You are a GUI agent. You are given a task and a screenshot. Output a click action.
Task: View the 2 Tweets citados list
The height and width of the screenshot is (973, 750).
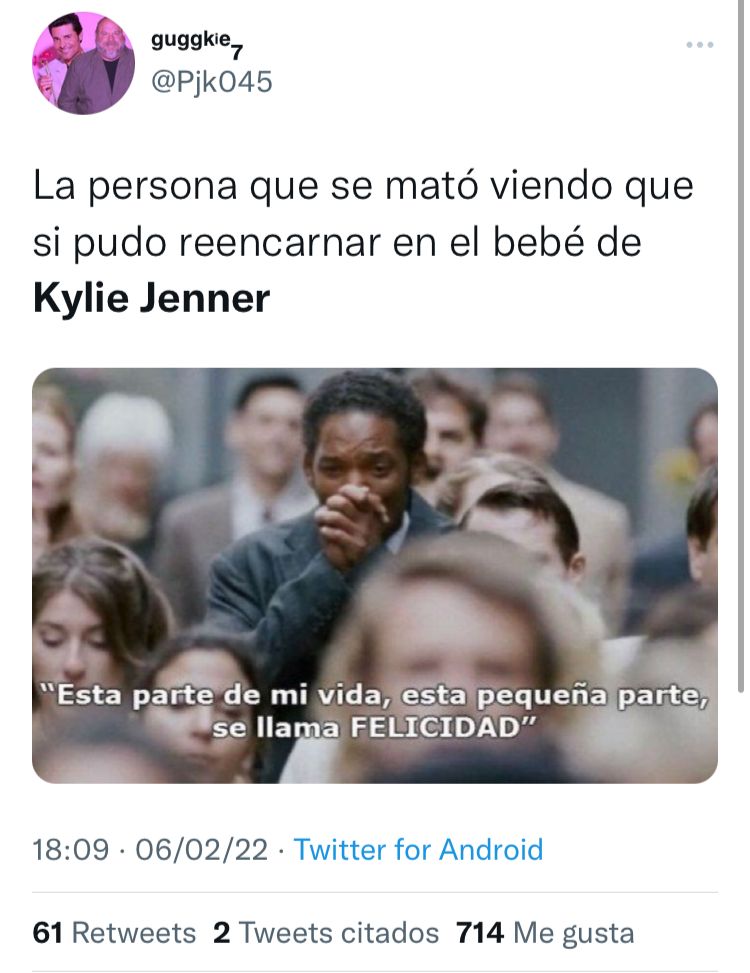tap(326, 933)
